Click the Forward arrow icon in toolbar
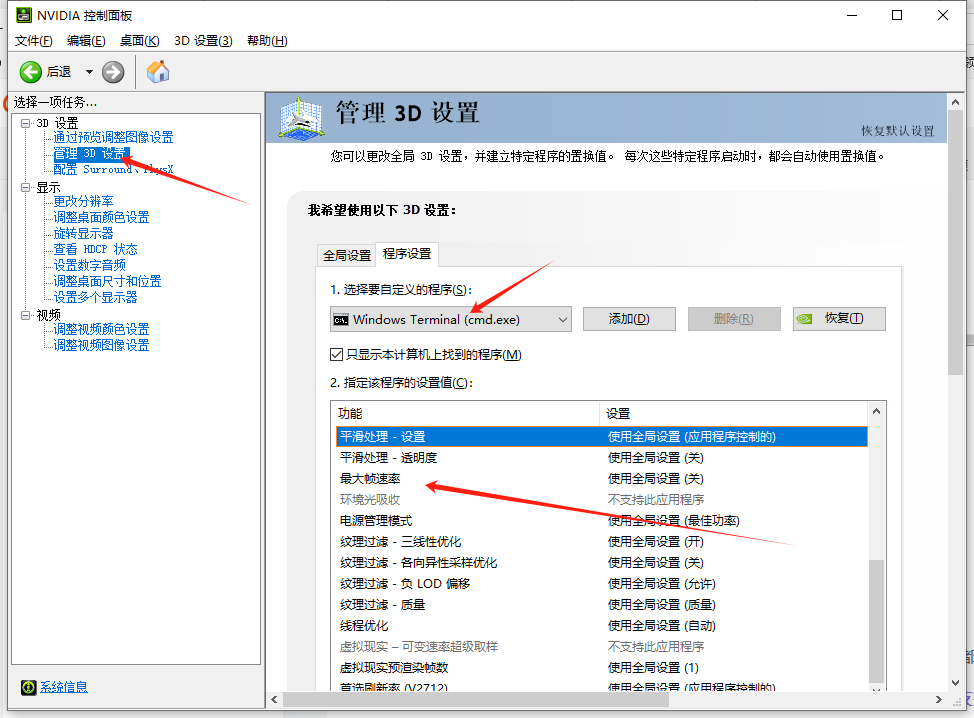Image resolution: width=974 pixels, height=718 pixels. click(x=113, y=72)
